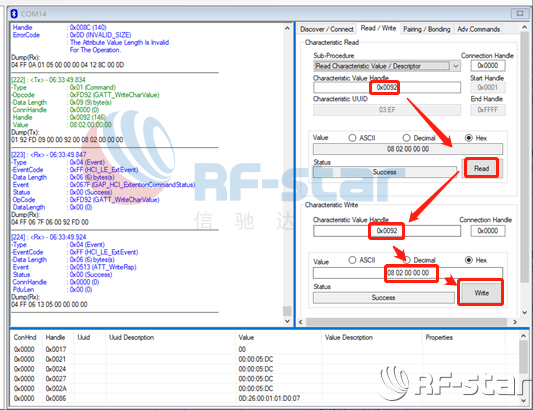
Task: Select ASCII radio in Characteristic Write
Action: click(353, 260)
